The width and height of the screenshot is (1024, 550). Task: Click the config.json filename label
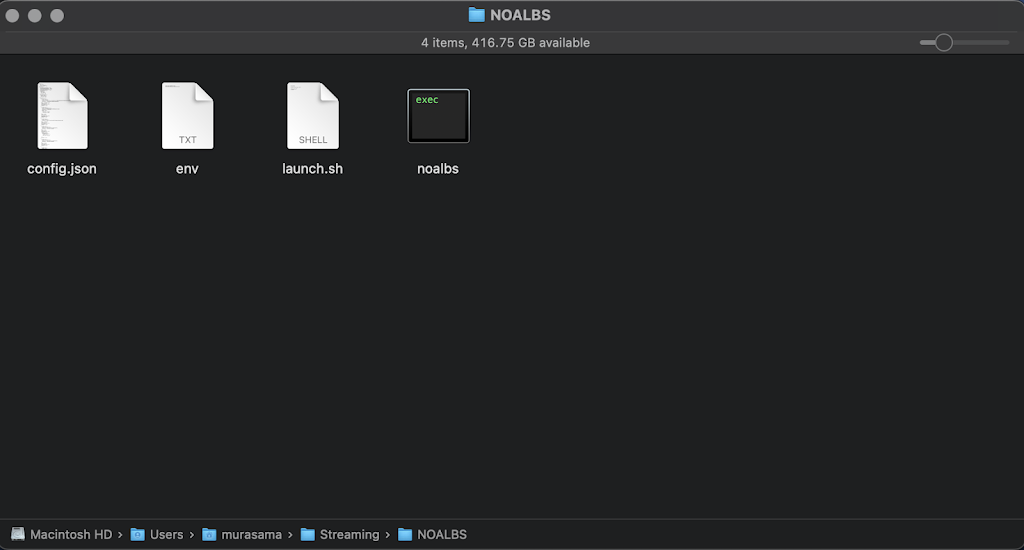tap(62, 169)
